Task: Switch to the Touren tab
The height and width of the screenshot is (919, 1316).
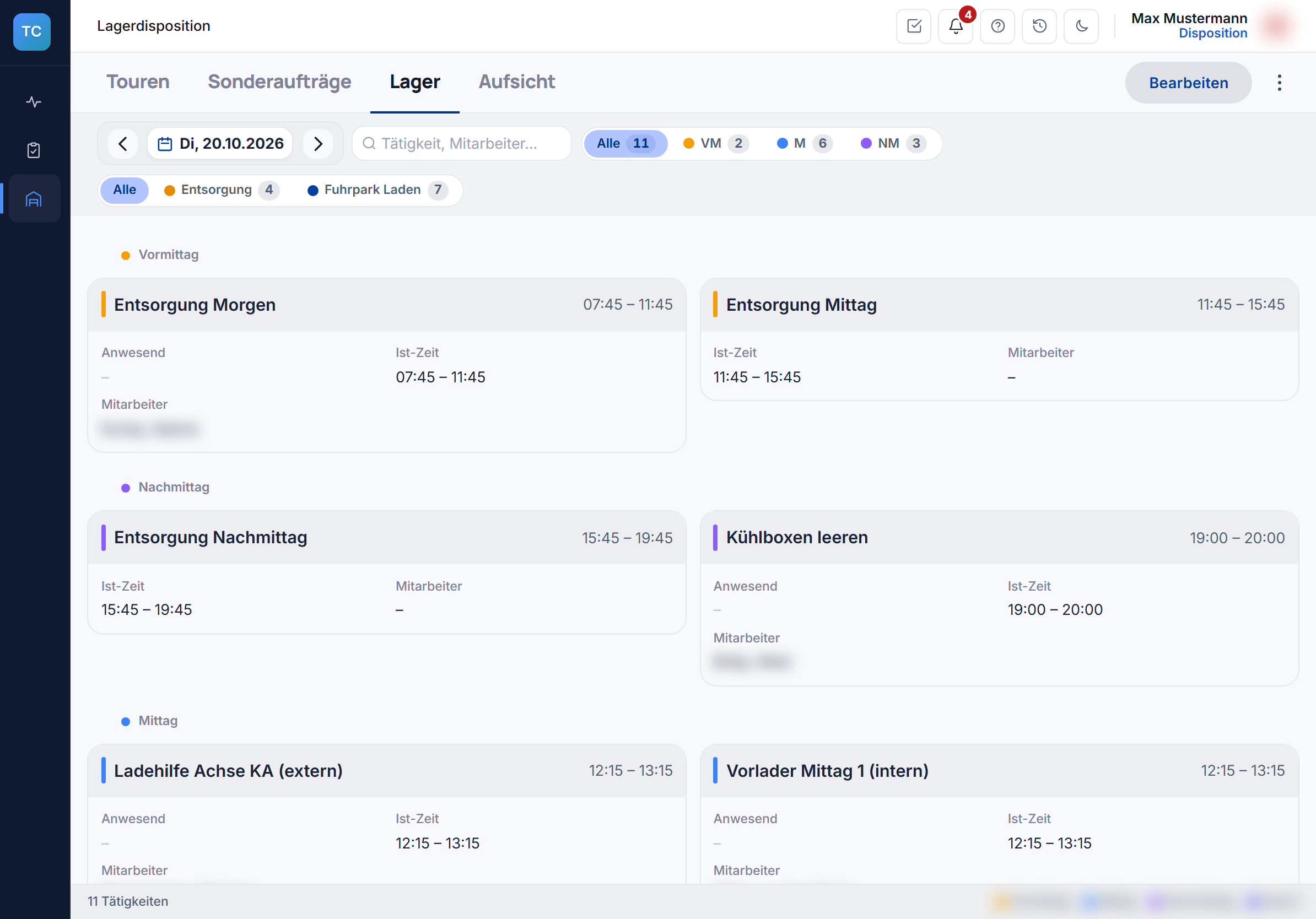Action: [138, 82]
